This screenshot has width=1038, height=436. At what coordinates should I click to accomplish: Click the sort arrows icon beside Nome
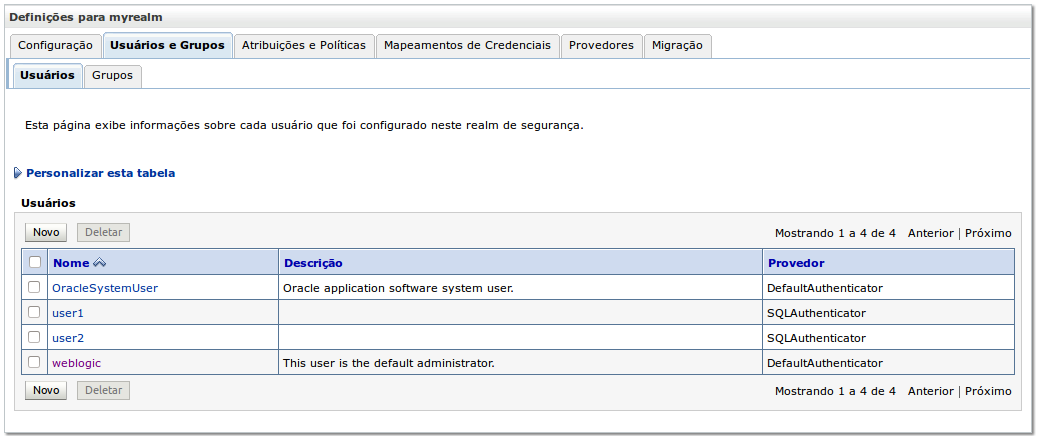click(99, 263)
